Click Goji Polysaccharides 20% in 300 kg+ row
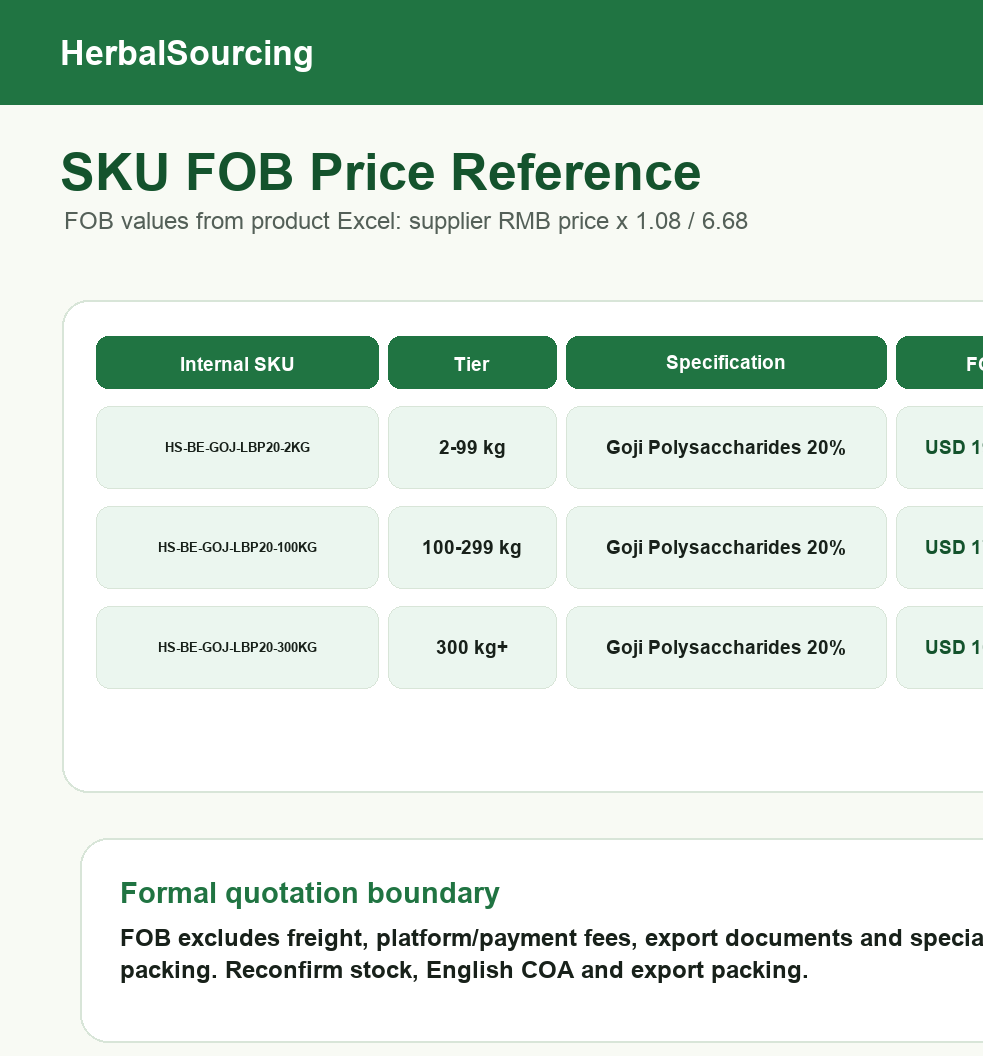This screenshot has width=983, height=1056. pos(726,647)
